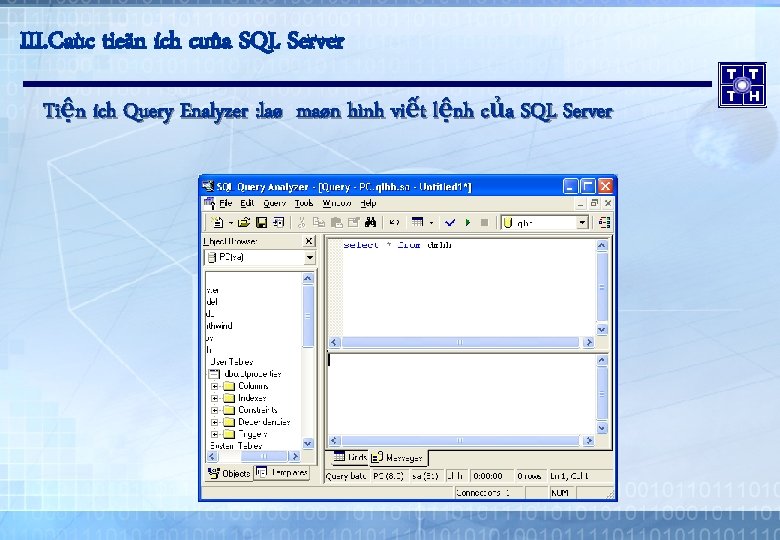Screen dimensions: 780x540
Task: Maximize the SQL Query Analyzer window
Action: [x=588, y=186]
